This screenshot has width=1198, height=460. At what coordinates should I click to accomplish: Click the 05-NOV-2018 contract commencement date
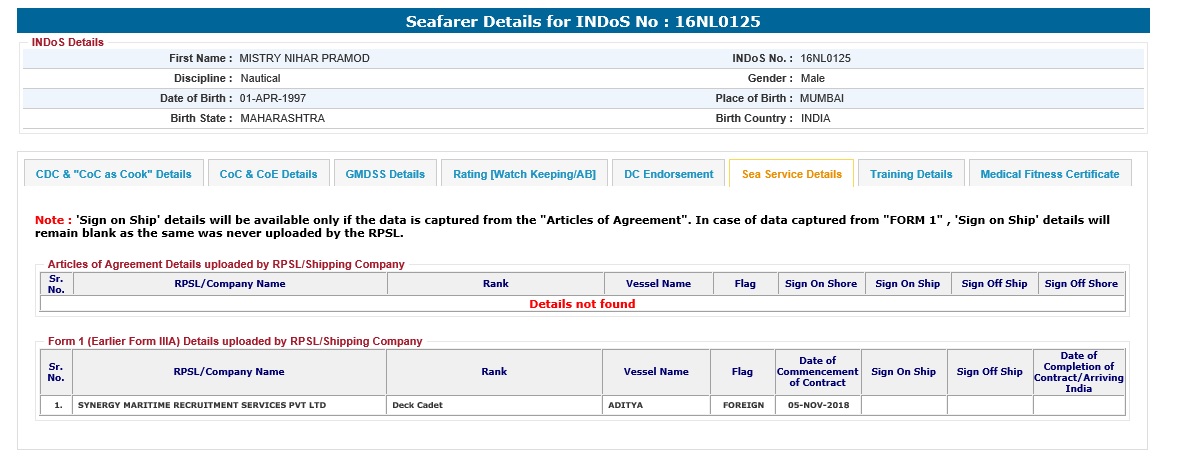817,406
